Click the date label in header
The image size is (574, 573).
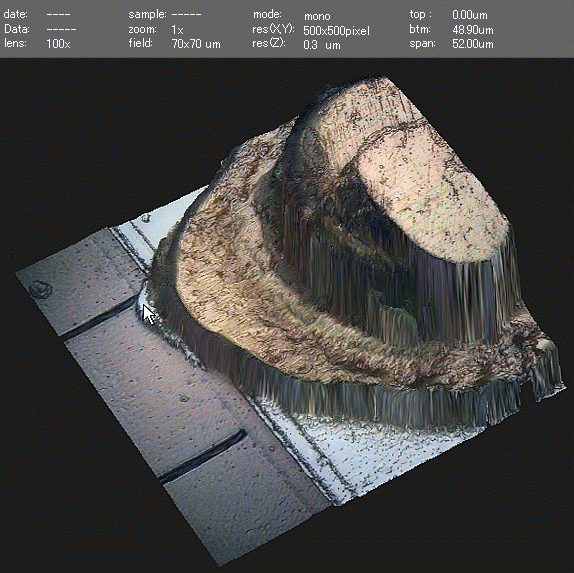coord(16,15)
